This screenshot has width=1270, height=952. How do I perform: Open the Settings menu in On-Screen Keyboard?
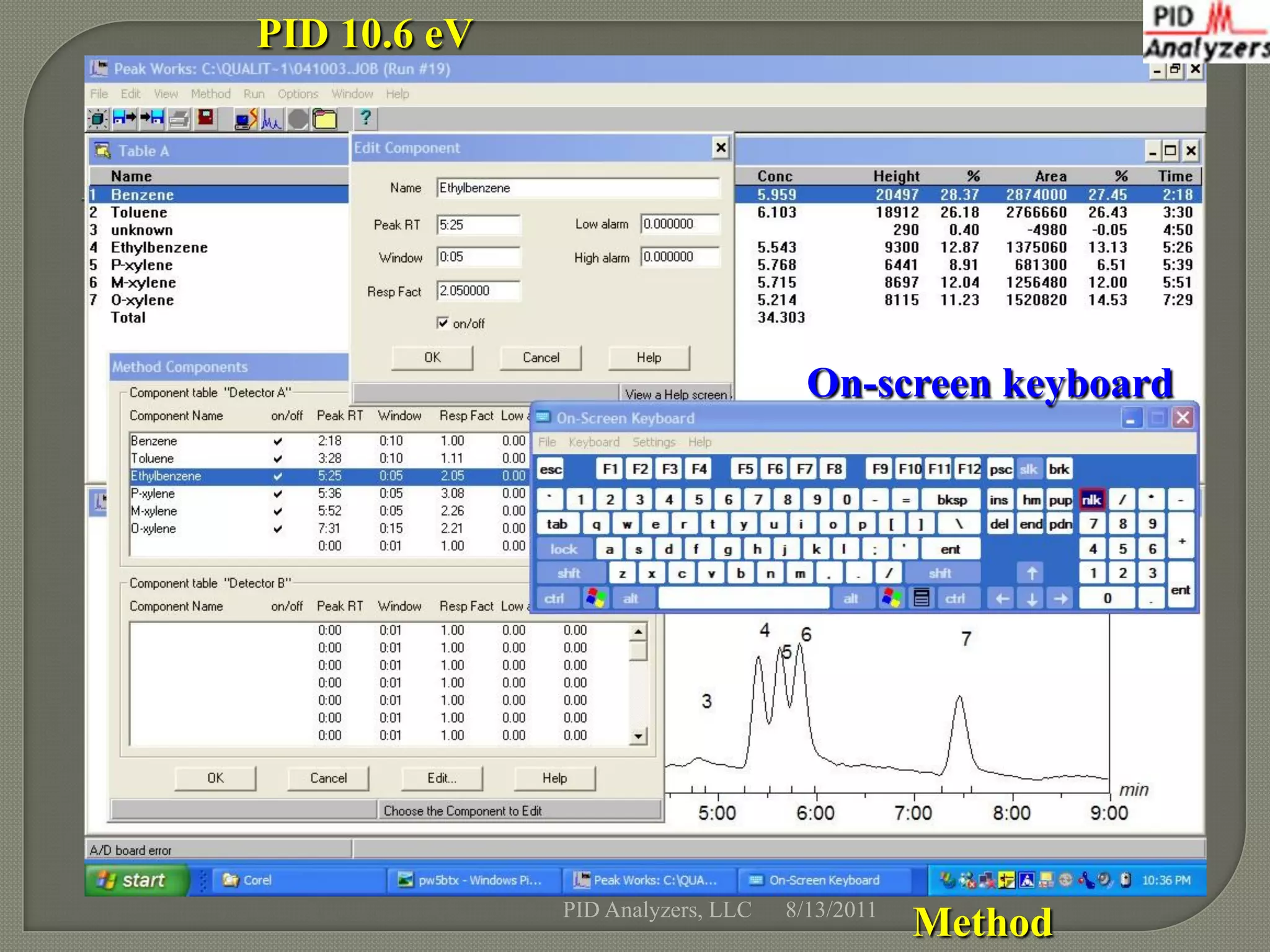pyautogui.click(x=654, y=442)
